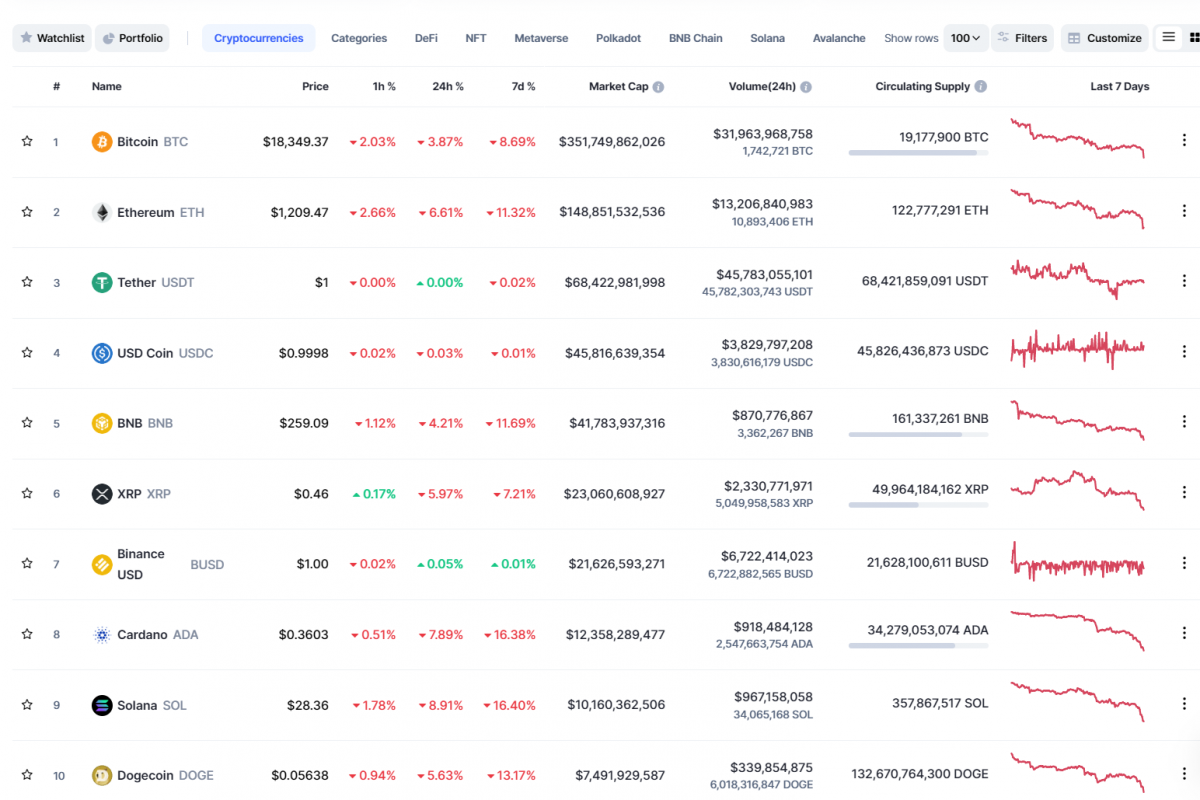Open more options for Tether row
The height and width of the screenshot is (800, 1200).
point(1184,282)
